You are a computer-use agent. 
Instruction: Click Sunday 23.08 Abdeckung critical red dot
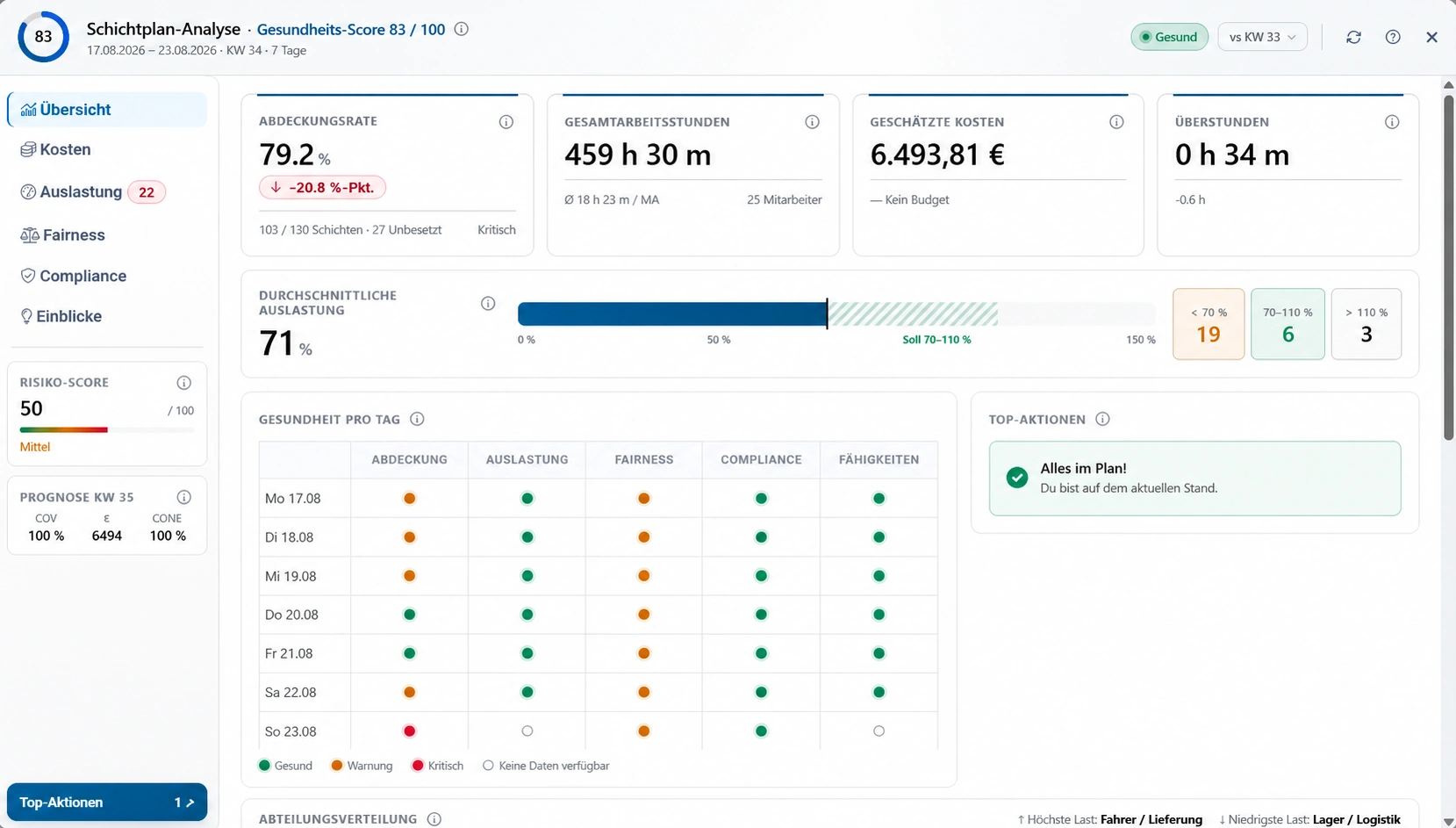coord(409,731)
